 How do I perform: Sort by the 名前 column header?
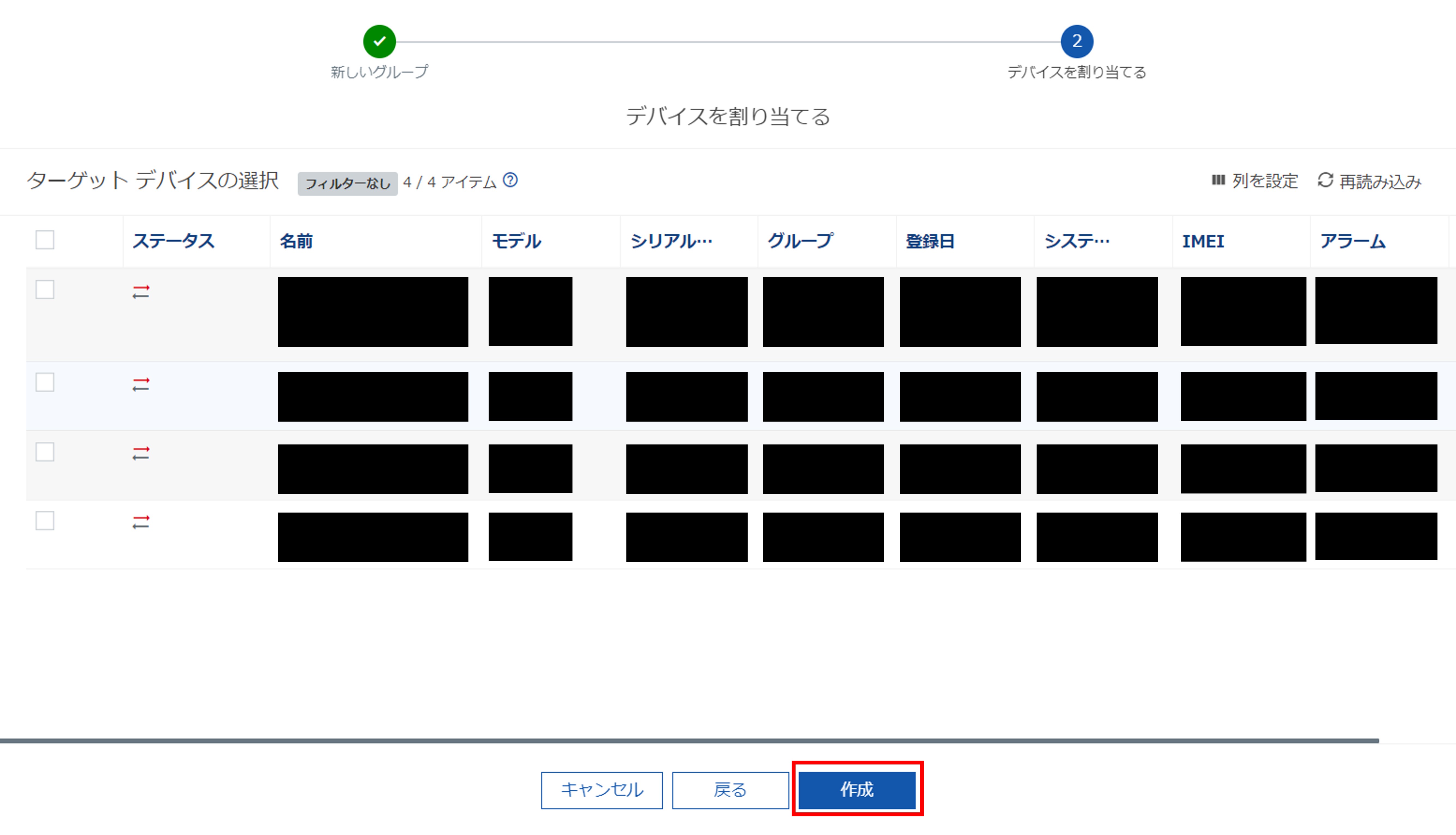pos(296,241)
